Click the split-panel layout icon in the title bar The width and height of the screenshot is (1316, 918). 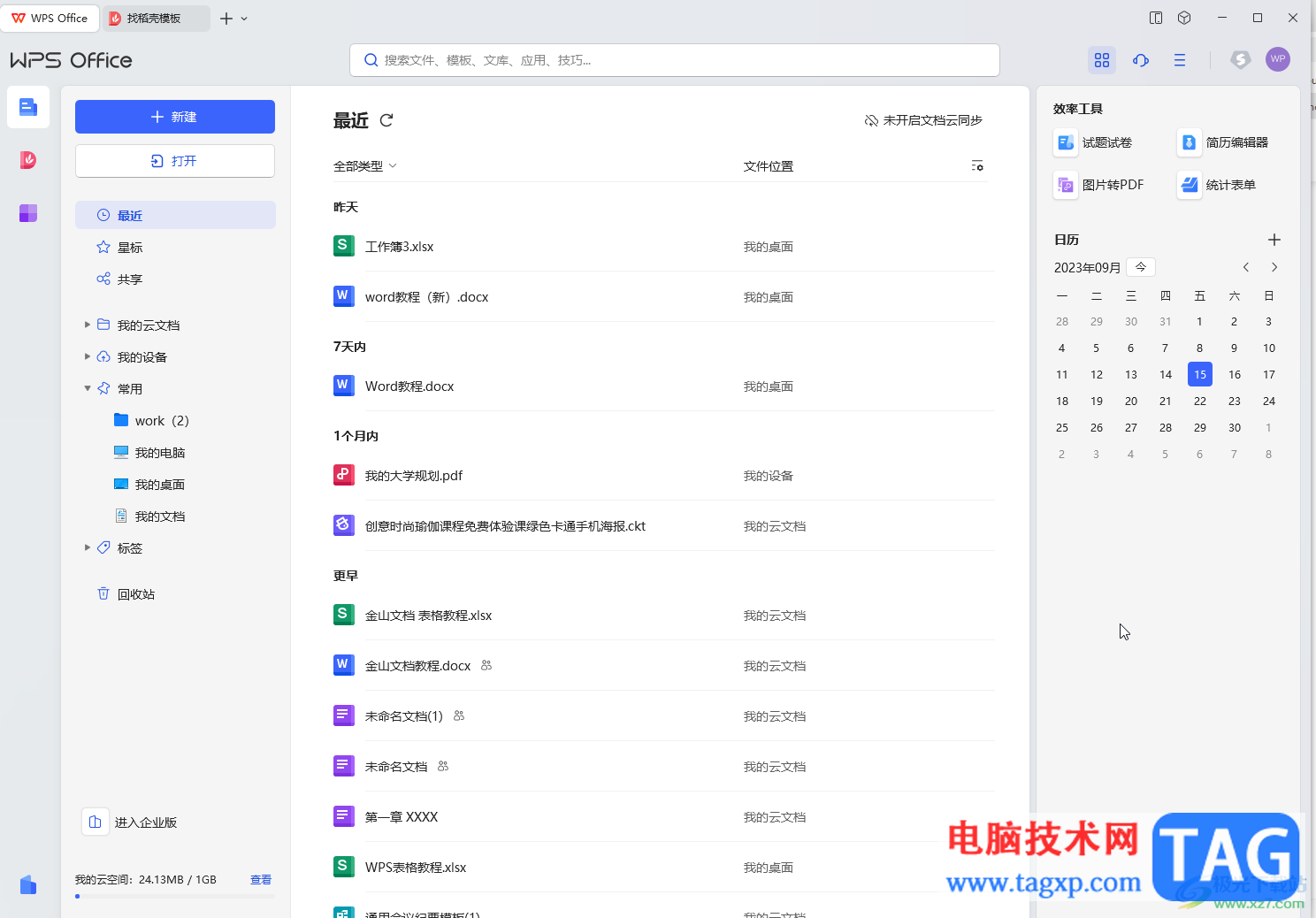1156,18
